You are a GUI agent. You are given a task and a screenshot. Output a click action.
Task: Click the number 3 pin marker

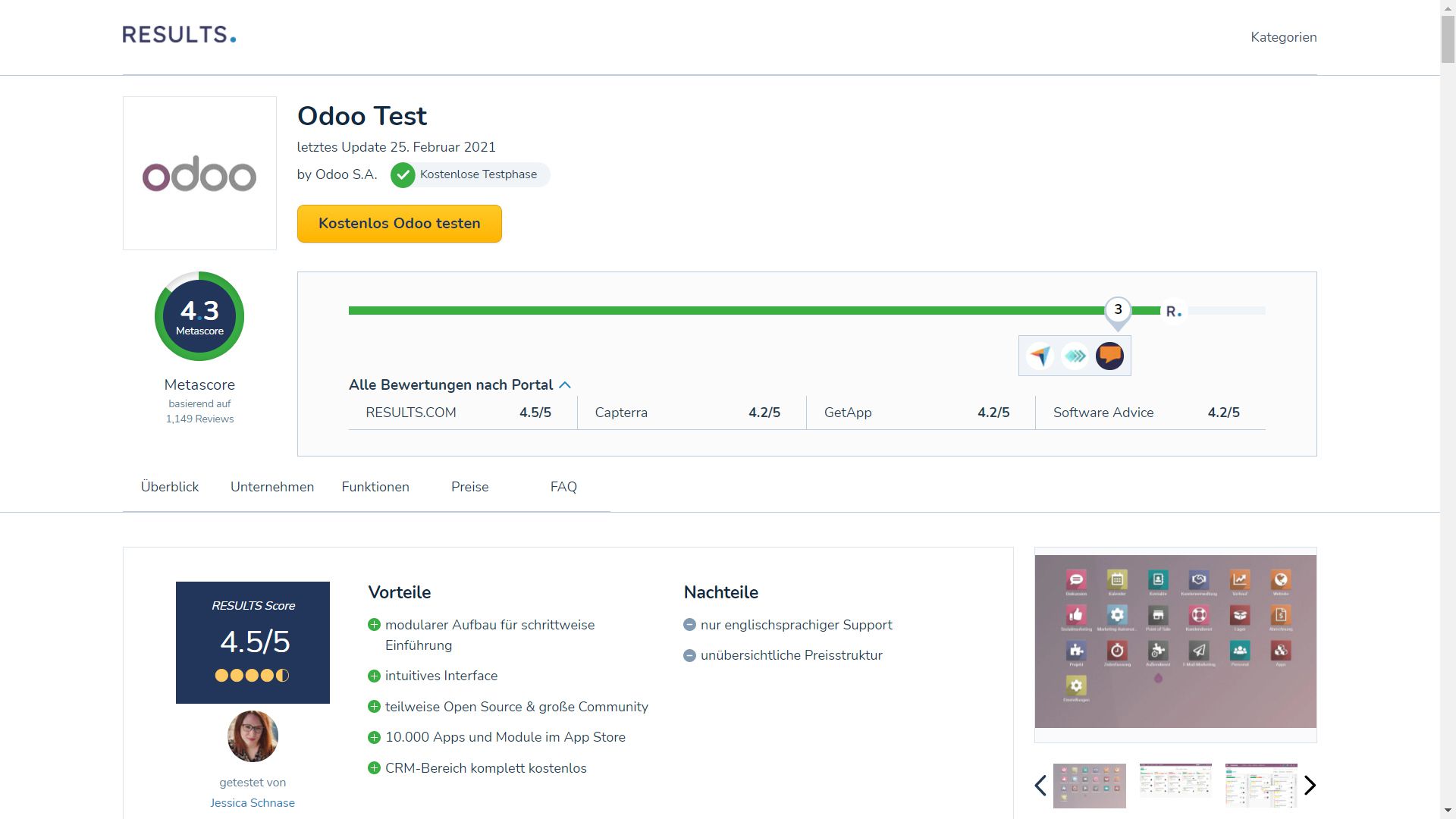click(x=1118, y=309)
